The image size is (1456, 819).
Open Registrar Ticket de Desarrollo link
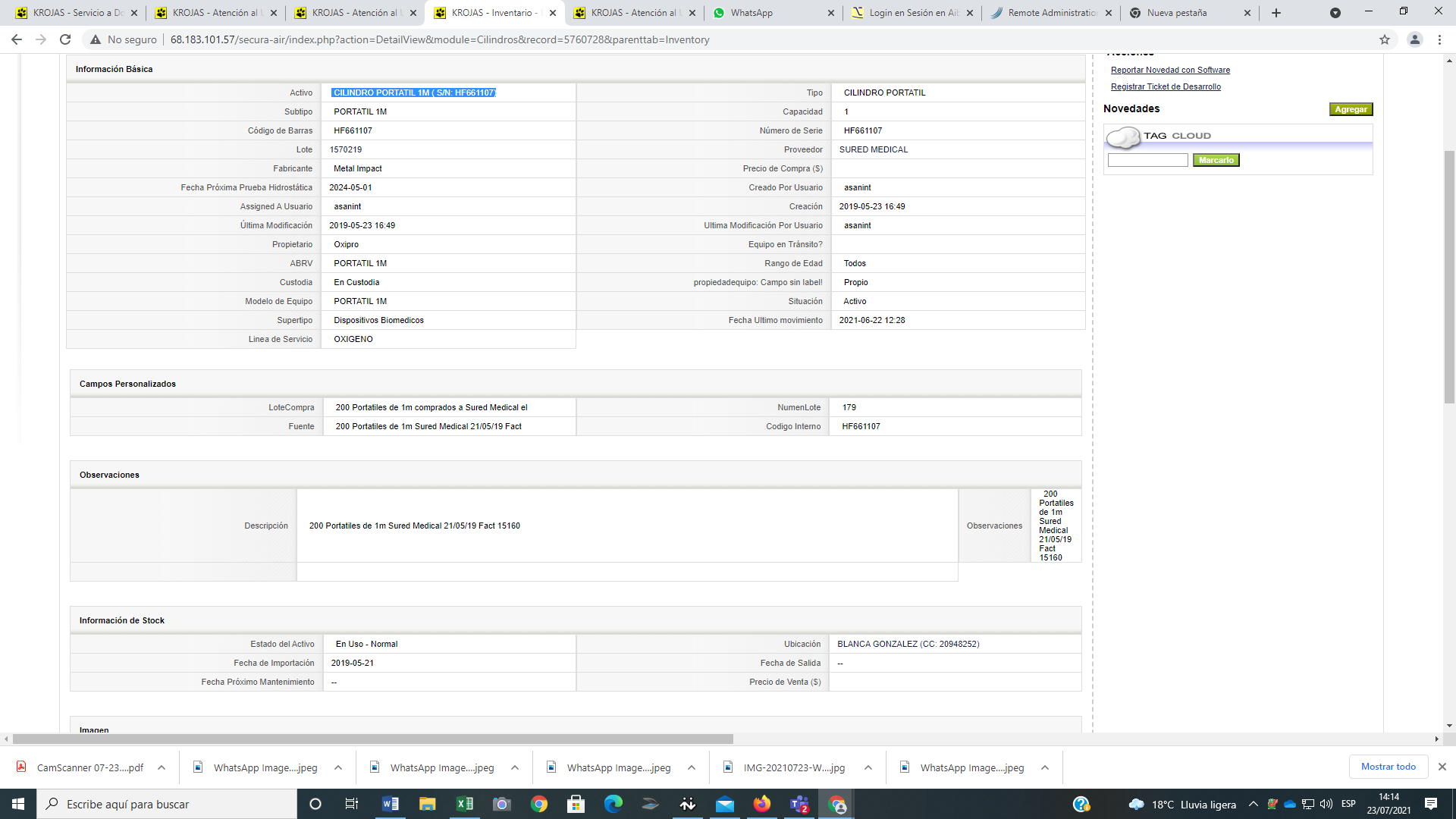click(x=1166, y=86)
